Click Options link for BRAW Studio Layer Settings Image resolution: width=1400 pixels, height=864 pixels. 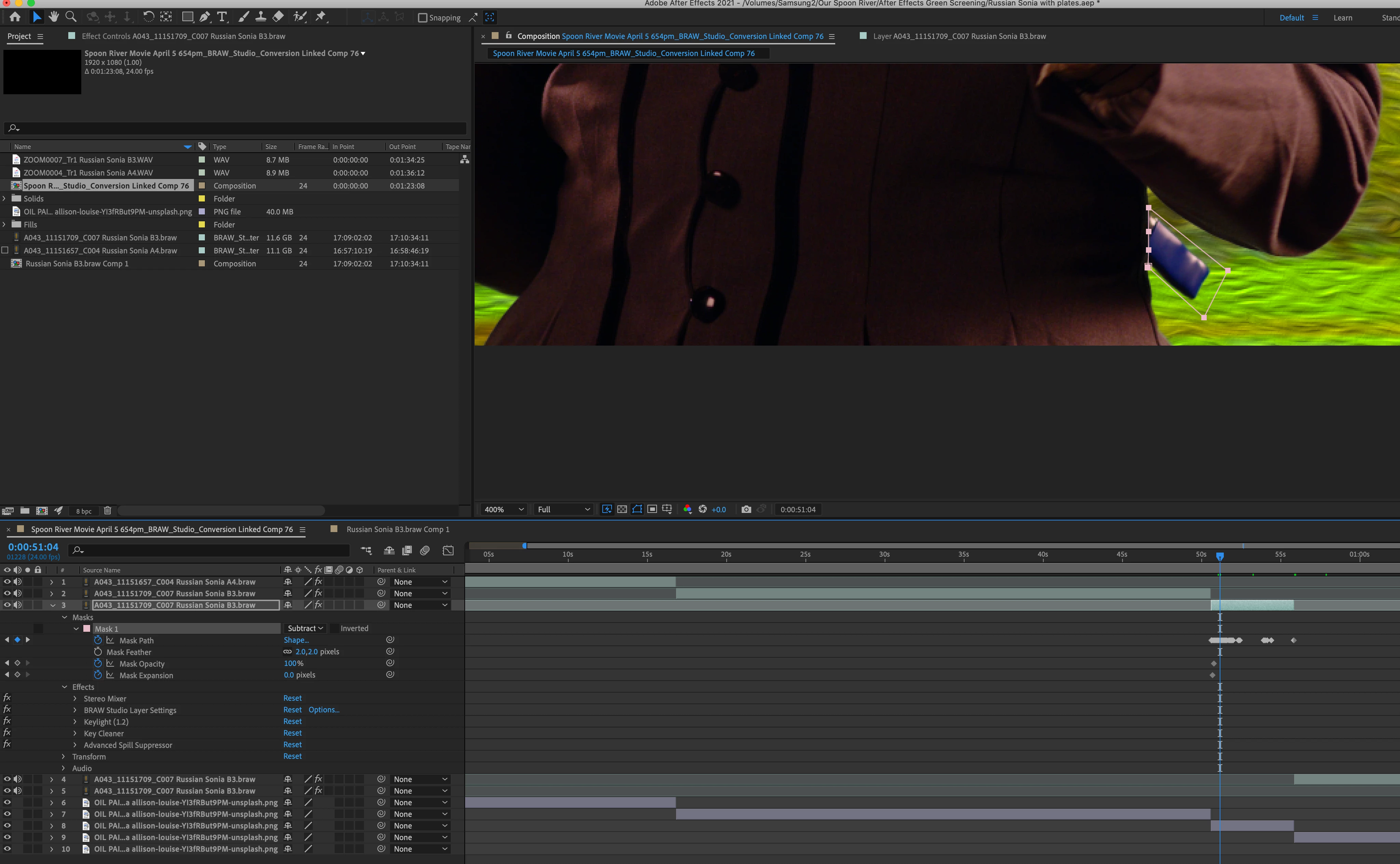pyautogui.click(x=324, y=710)
